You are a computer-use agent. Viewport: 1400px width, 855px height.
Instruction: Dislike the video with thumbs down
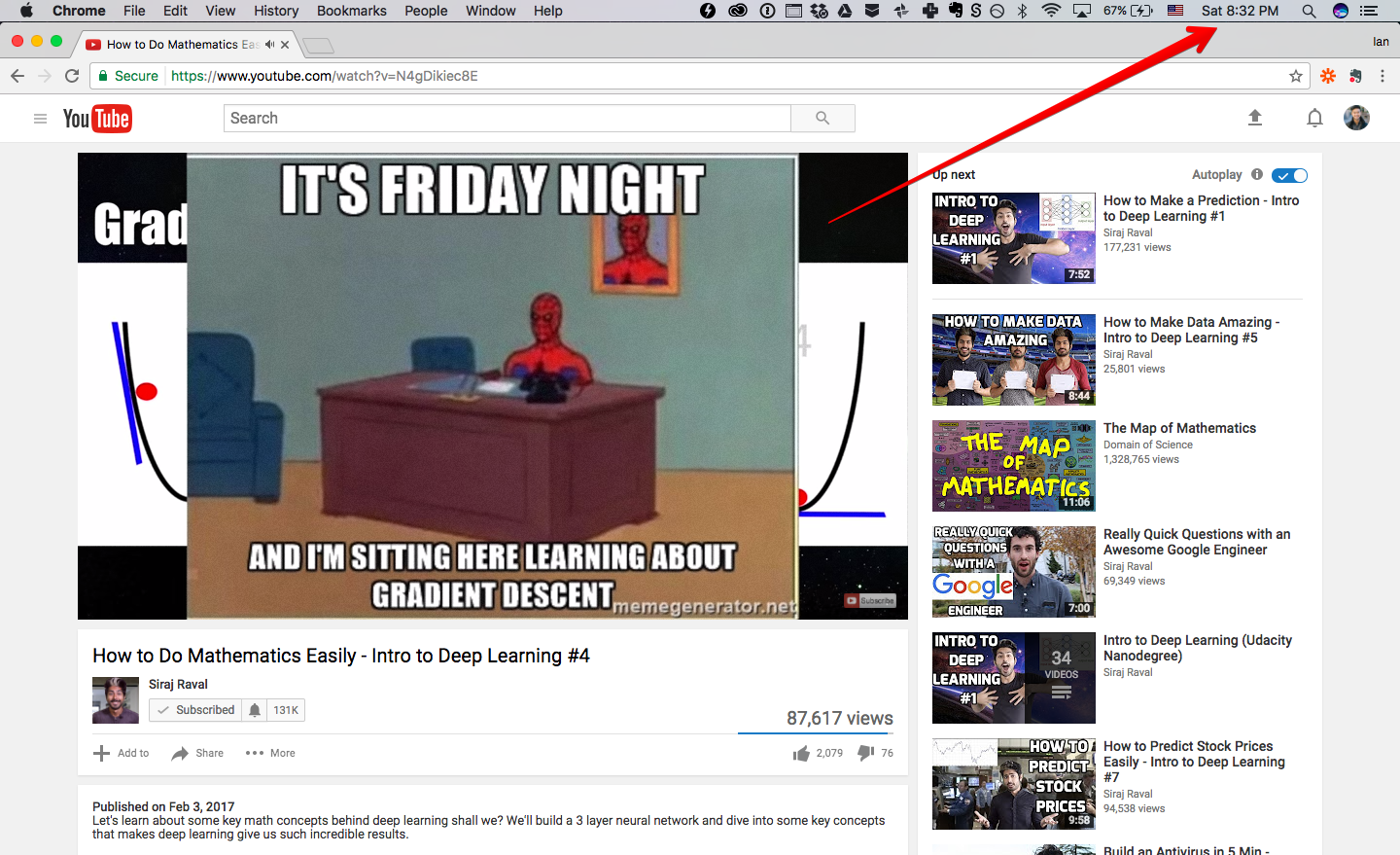(865, 753)
